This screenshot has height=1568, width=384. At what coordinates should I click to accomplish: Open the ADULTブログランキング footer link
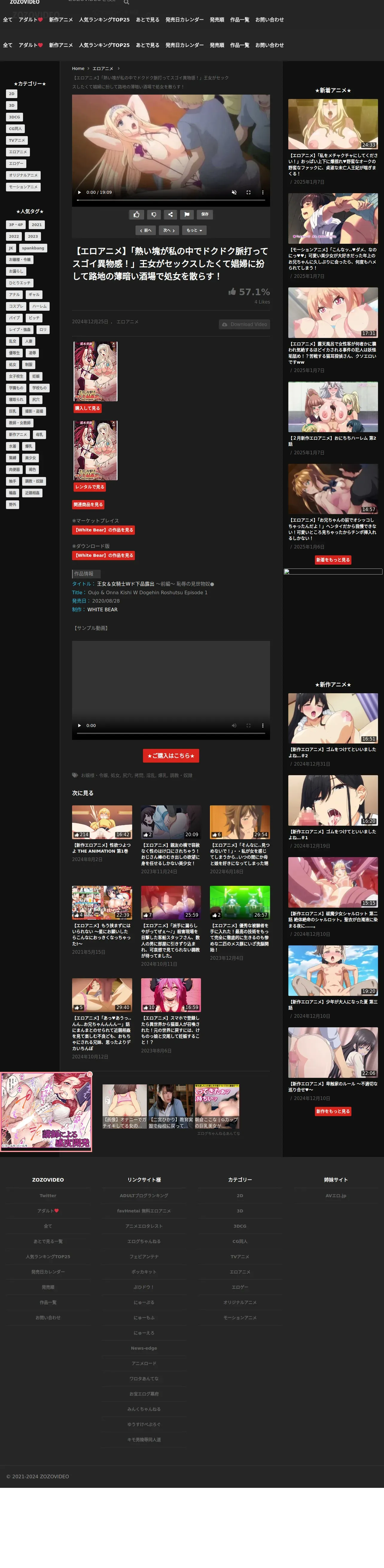(x=144, y=1195)
